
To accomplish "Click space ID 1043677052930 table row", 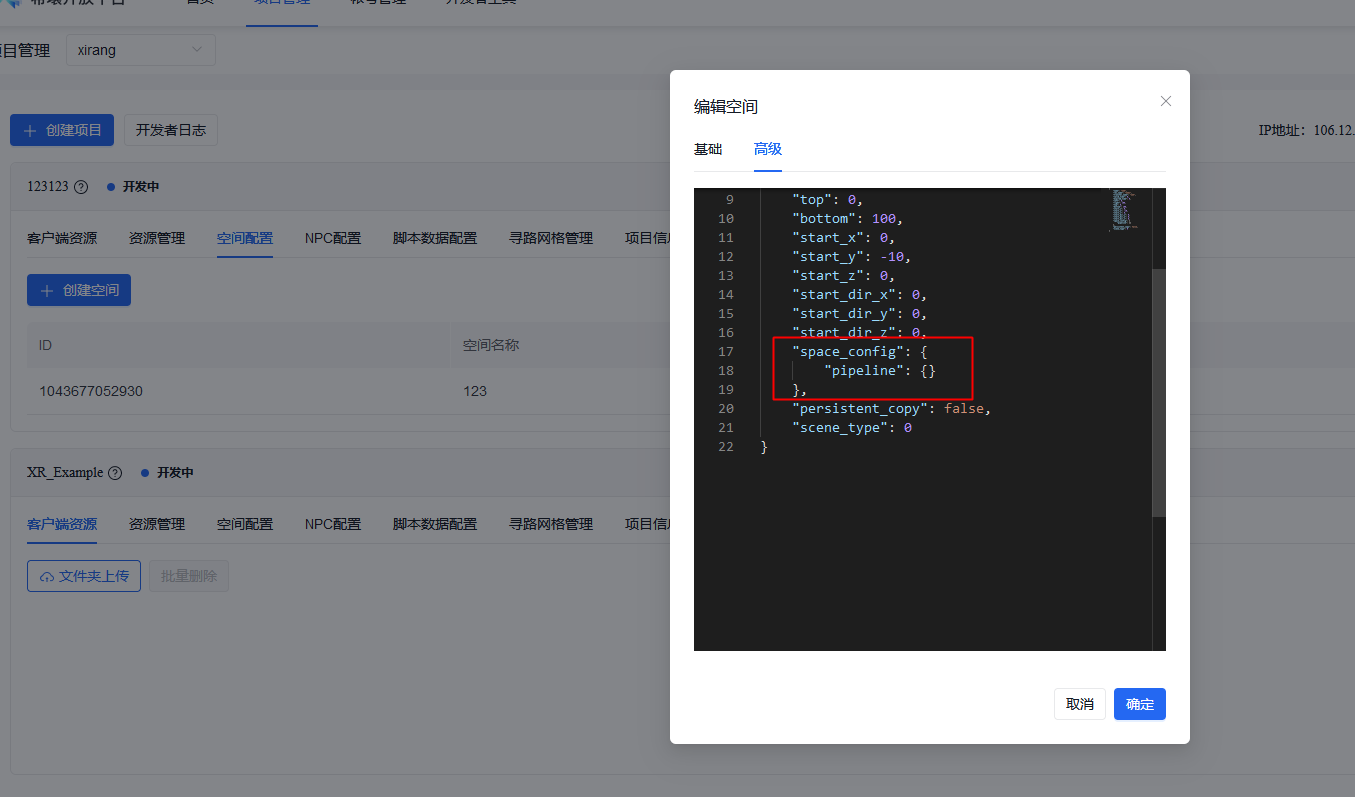I will point(91,391).
